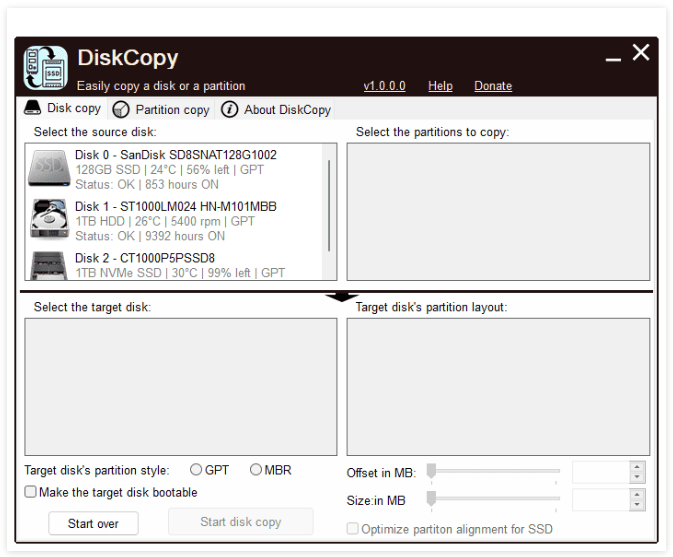Click 'Status: OK | 9392 hours ON'
This screenshot has height=557, width=673.
tap(150, 236)
